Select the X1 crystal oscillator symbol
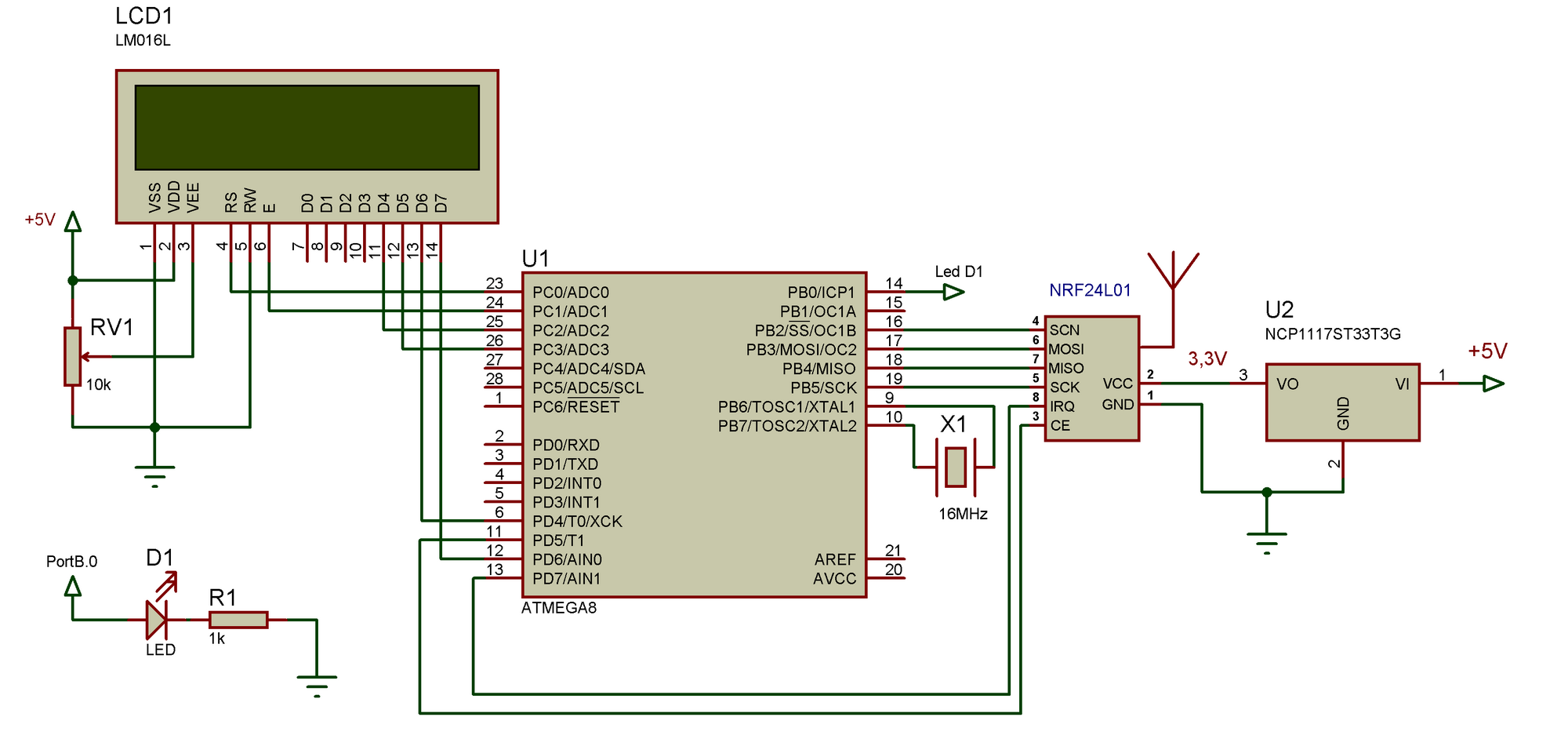Screen dimensions: 1568x746 pos(955,467)
